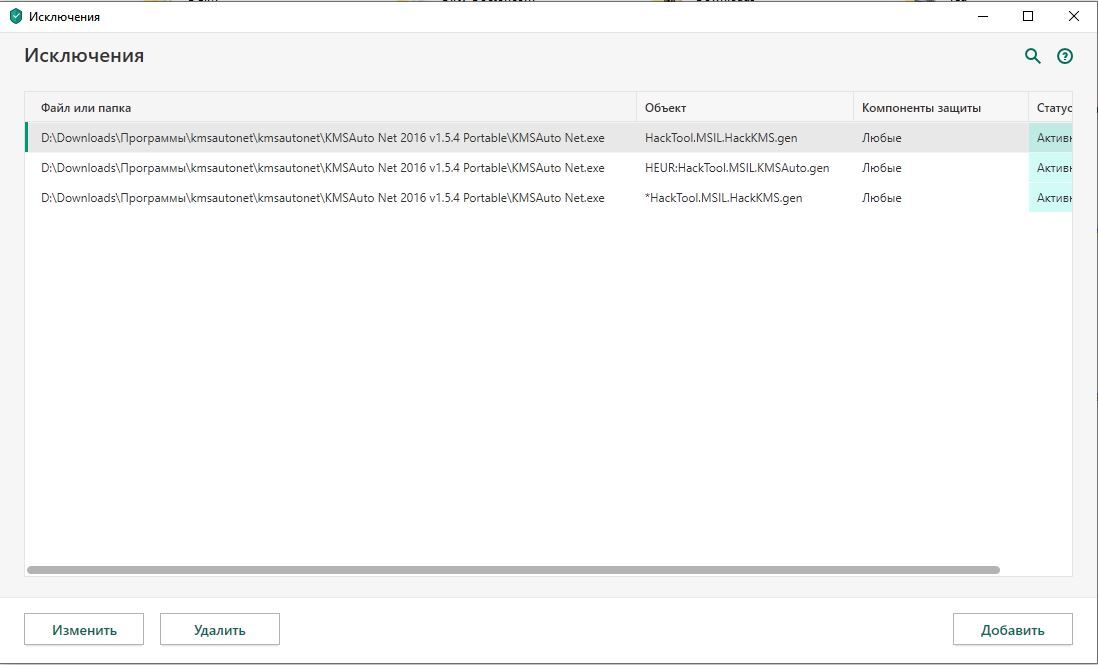Open search in the Исключения window
Screen dimensions: 1098x665
point(1032,56)
